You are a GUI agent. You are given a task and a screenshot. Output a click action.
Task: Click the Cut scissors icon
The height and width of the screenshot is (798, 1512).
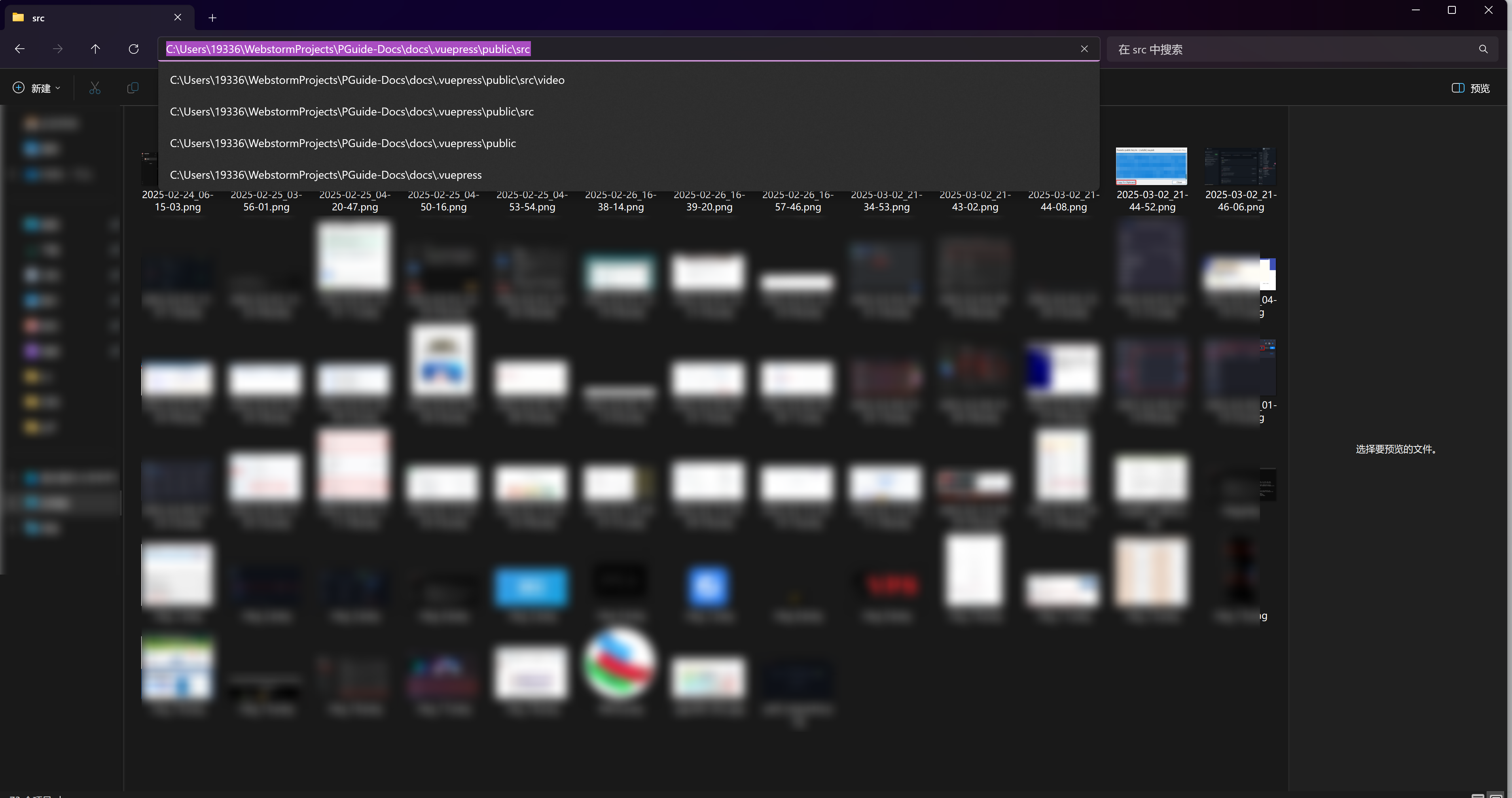(x=95, y=88)
